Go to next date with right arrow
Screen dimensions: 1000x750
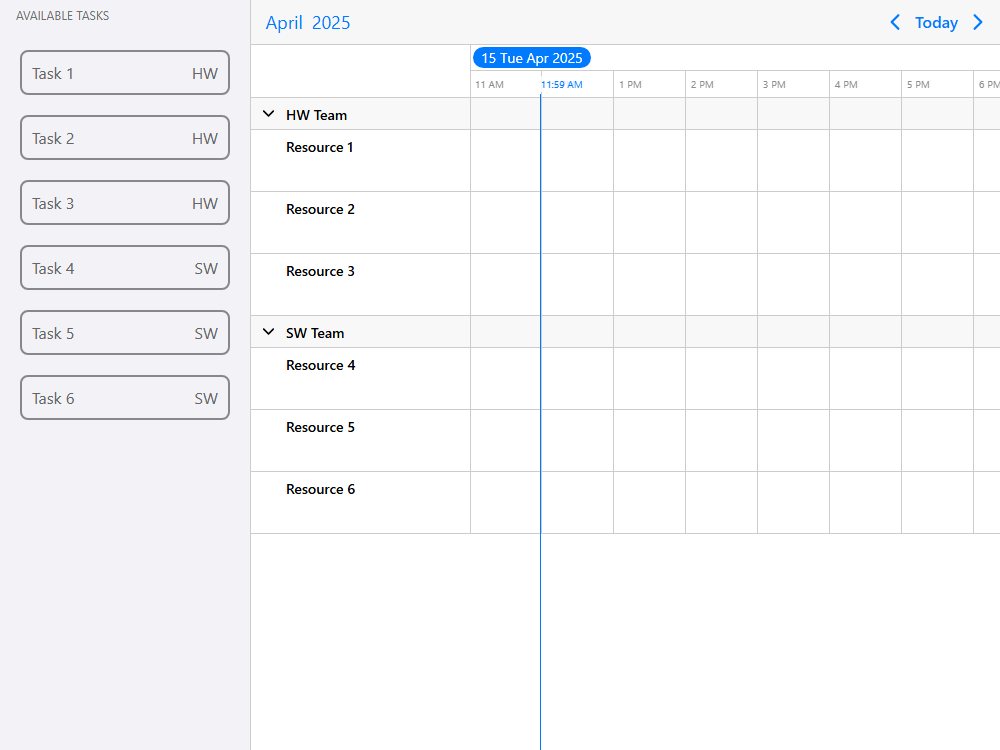pos(978,22)
